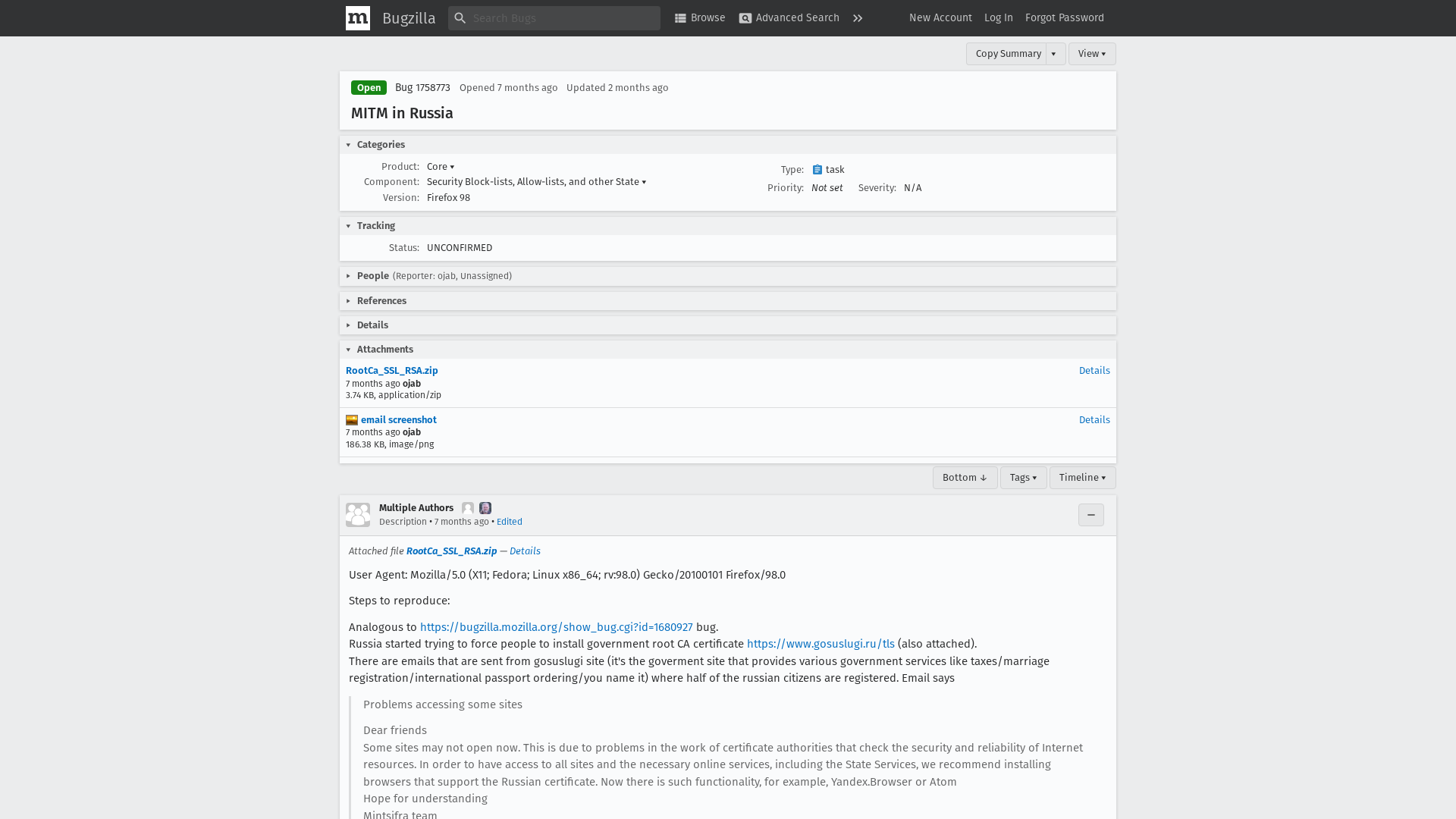The height and width of the screenshot is (819, 1456).
Task: Click the task type icon
Action: point(817,170)
